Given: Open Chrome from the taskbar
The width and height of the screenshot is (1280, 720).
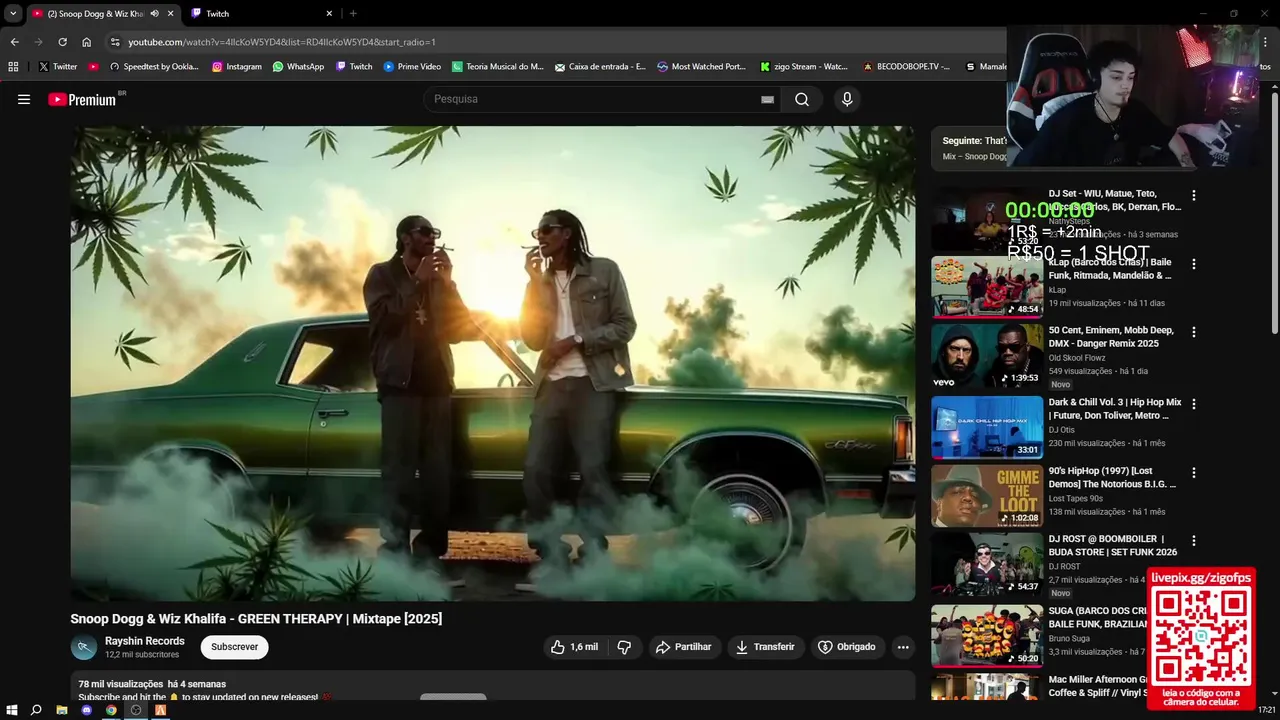Looking at the screenshot, I should 111,710.
